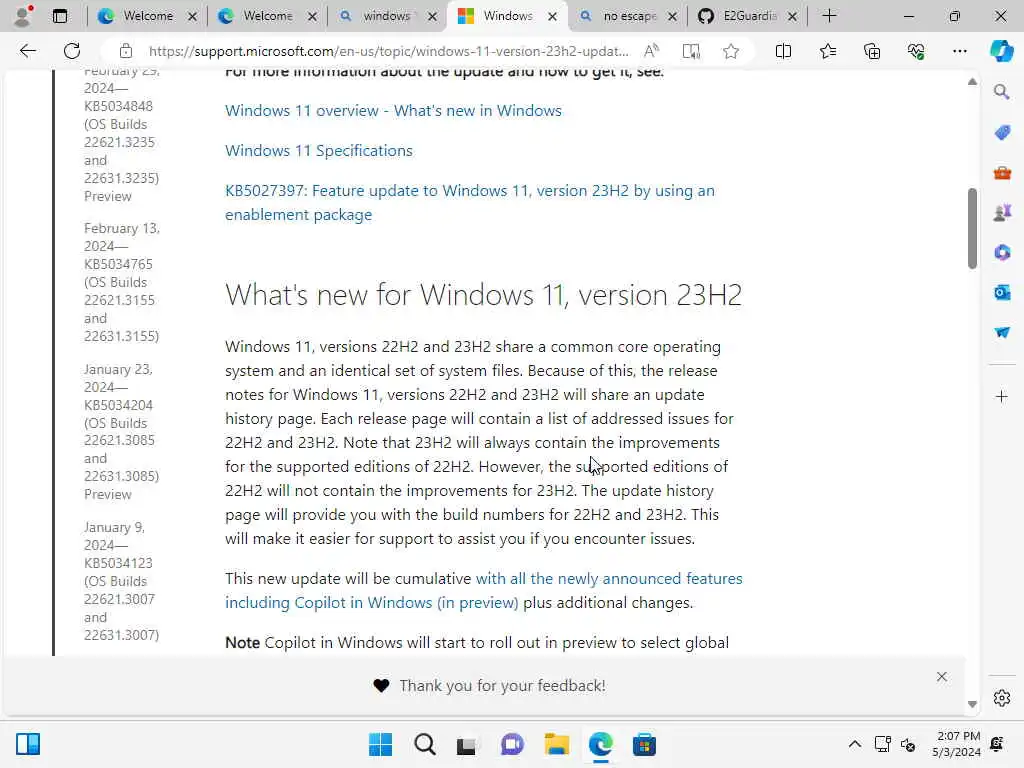The width and height of the screenshot is (1024, 768).
Task: Open Collections panel
Action: pos(872,51)
